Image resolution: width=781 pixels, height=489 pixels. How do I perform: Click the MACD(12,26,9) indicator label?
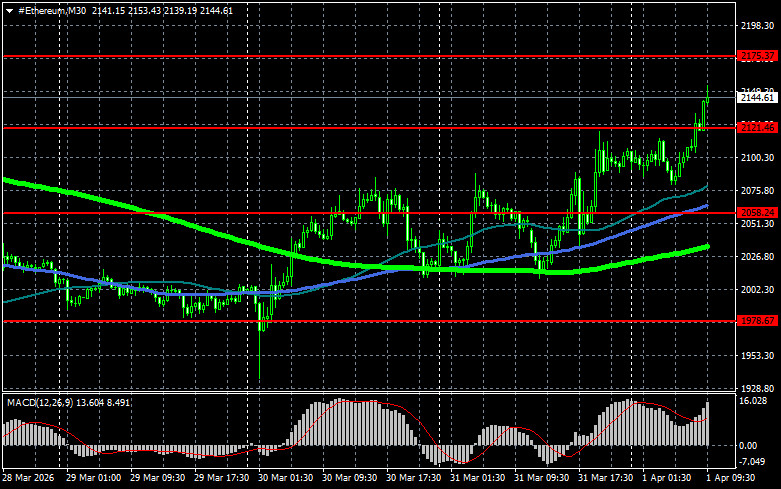point(40,402)
